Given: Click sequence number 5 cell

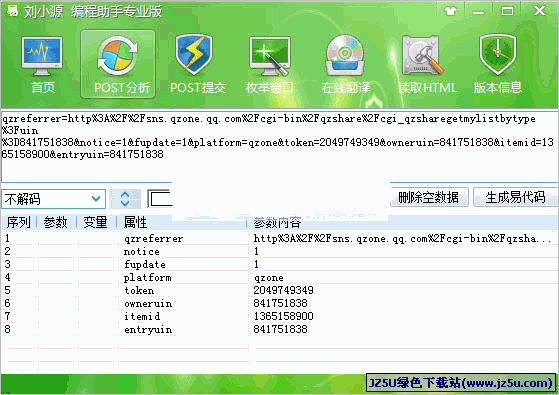Looking at the screenshot, I should 7,290.
